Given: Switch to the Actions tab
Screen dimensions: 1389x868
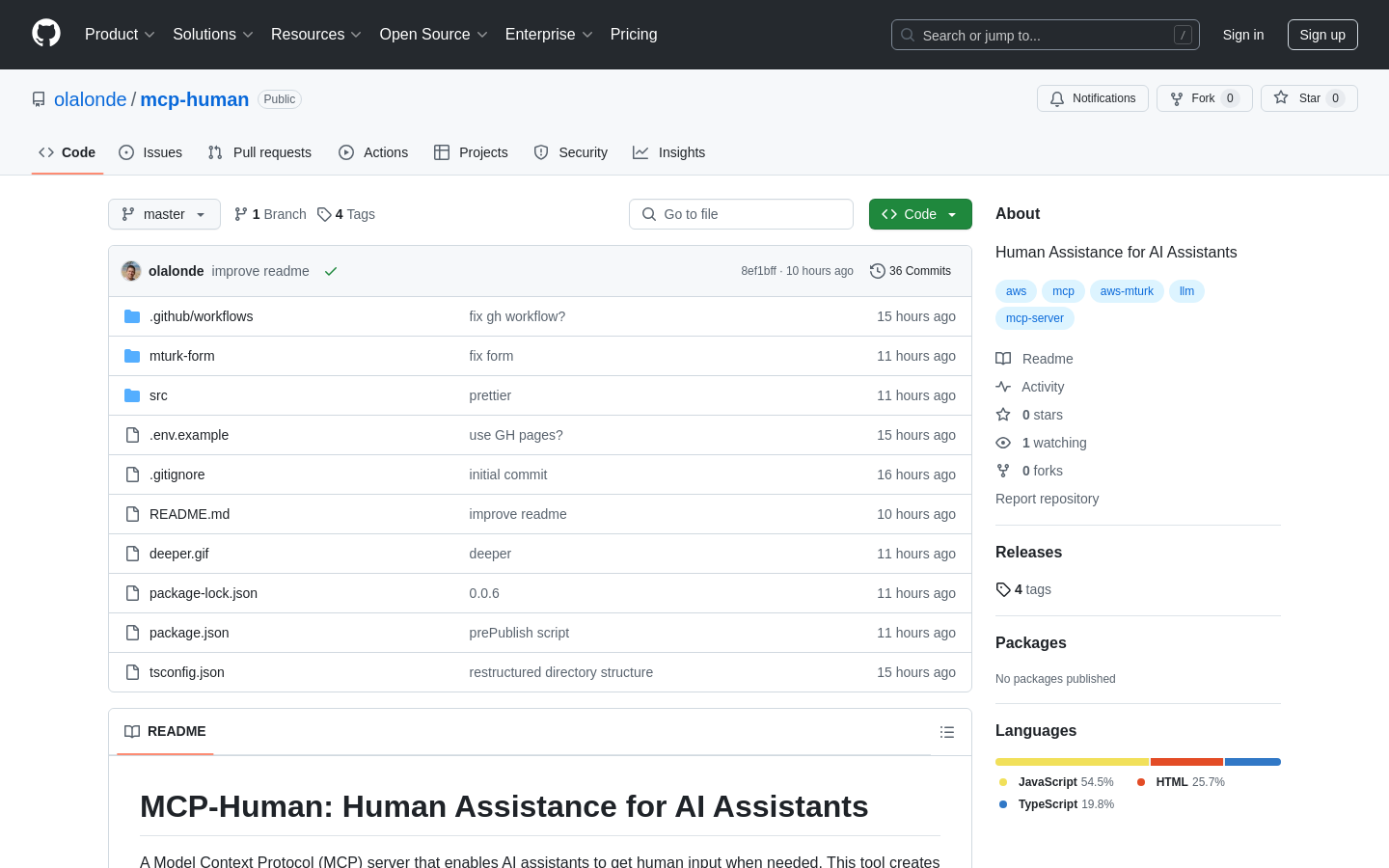Looking at the screenshot, I should point(373,152).
